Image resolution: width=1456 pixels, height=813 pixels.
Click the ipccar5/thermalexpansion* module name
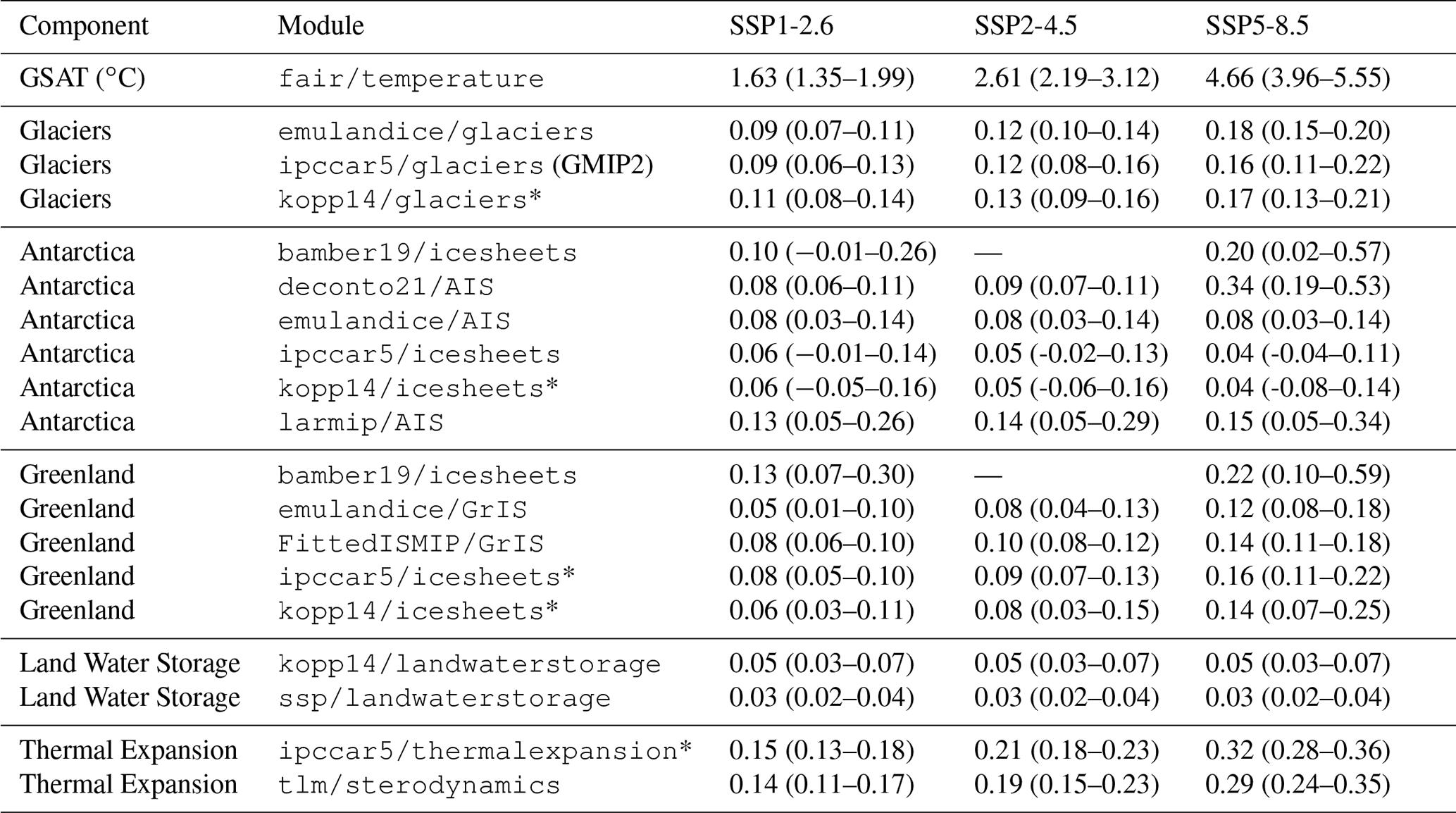click(485, 750)
